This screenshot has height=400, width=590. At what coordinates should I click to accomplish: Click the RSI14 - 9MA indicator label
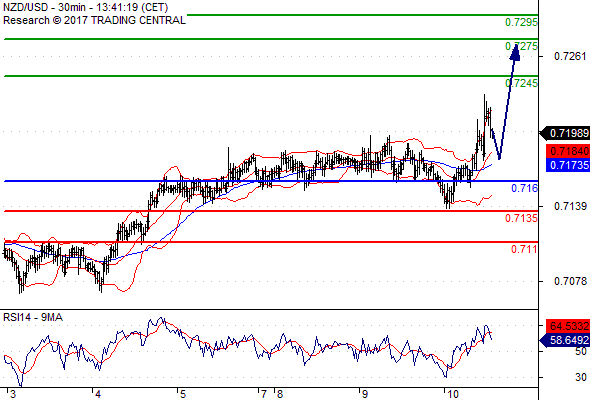pyautogui.click(x=33, y=318)
